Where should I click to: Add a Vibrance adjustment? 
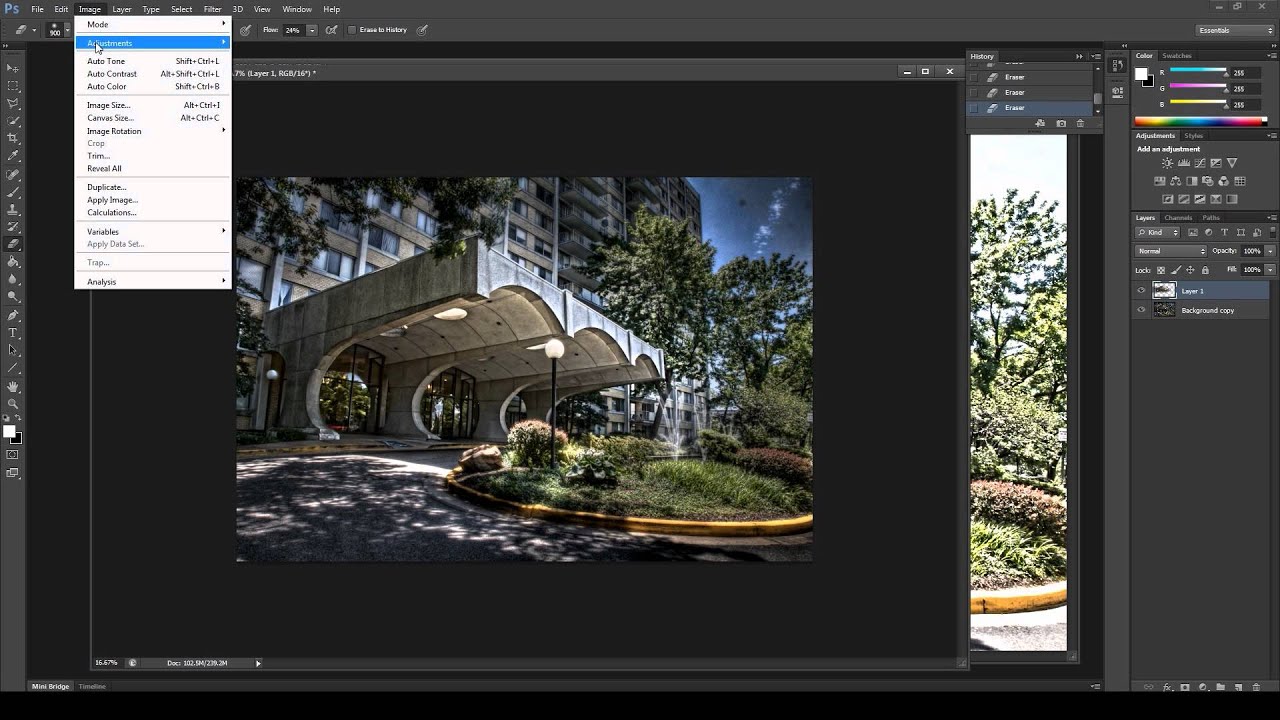point(1232,163)
